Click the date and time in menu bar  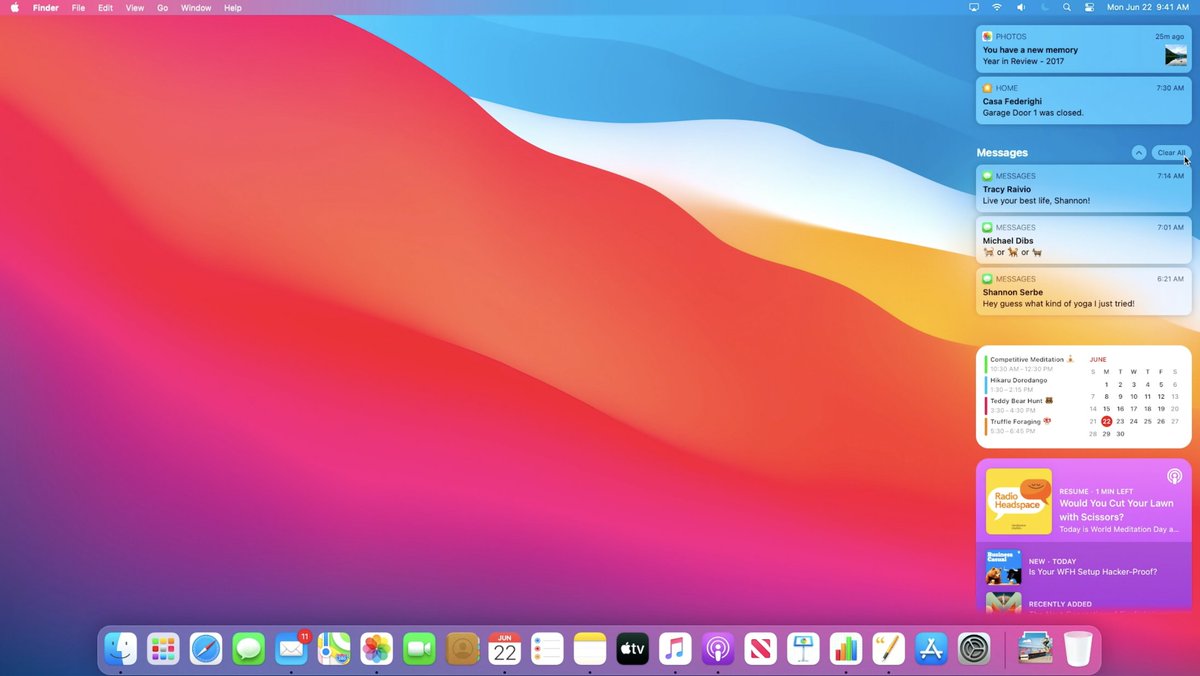1147,7
